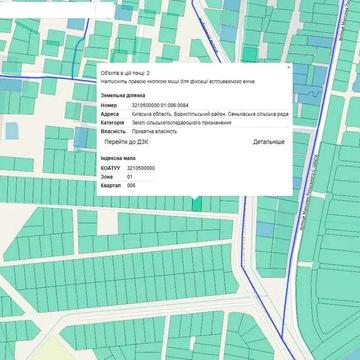Click the 'Детальніше' link in popup
Image resolution: width=360 pixels, height=360 pixels.
coord(269,142)
